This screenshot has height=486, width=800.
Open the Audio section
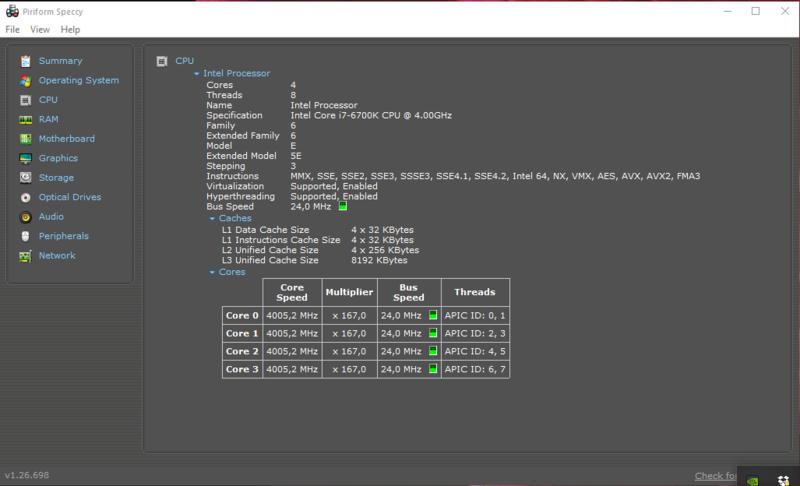(x=51, y=217)
